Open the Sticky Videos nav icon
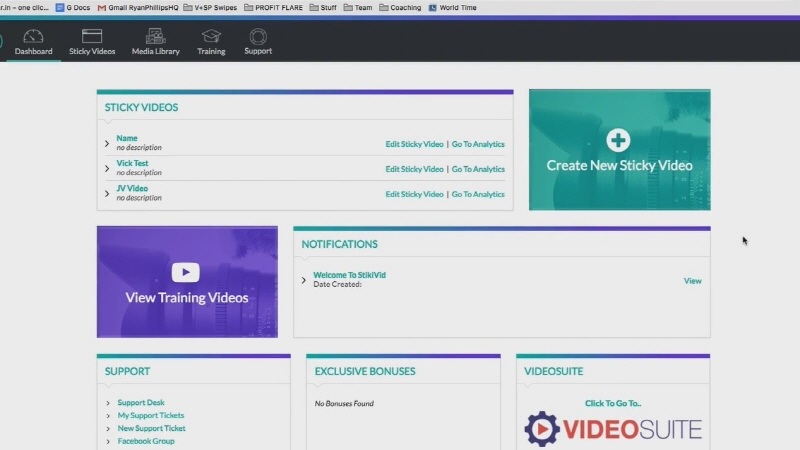The height and width of the screenshot is (450, 800). pos(92,36)
